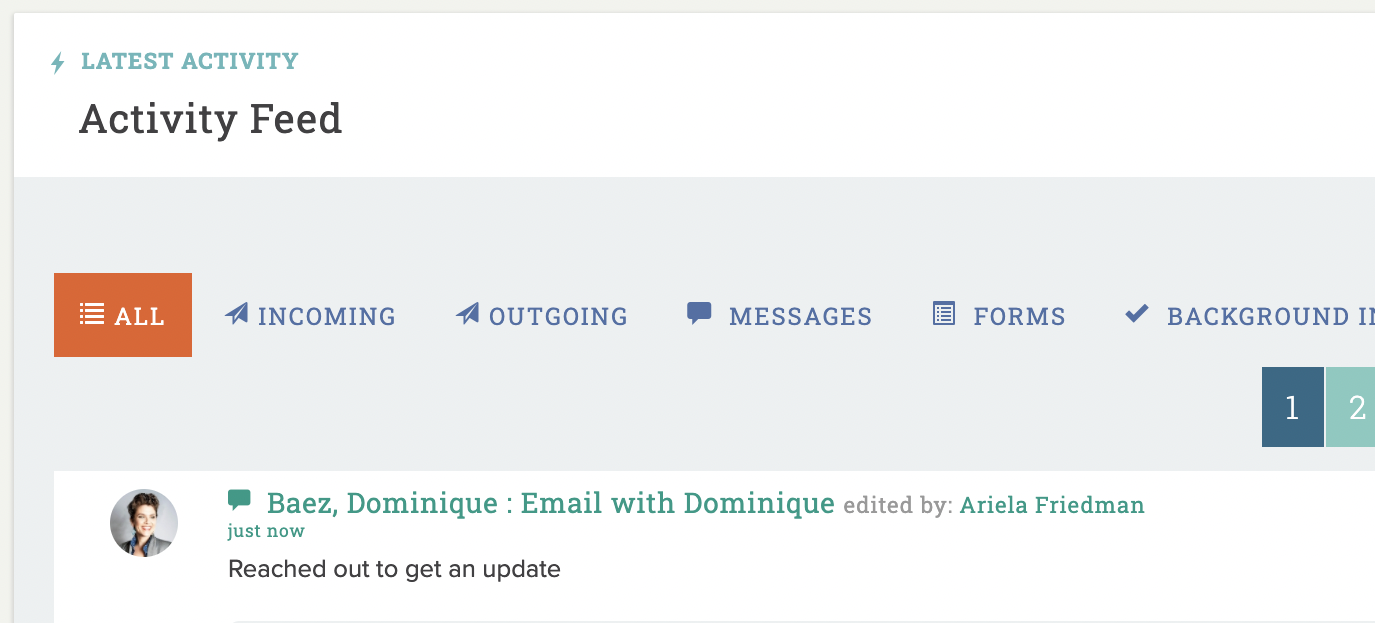
Task: Click the paper plane icon beside INCOMING
Action: [x=236, y=314]
